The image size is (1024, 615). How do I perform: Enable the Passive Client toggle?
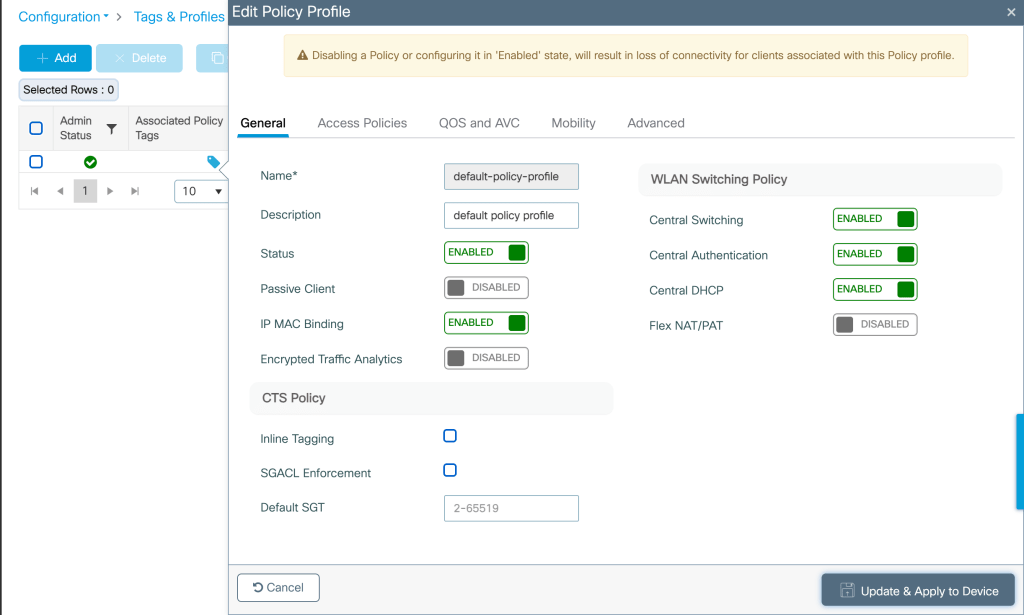coord(486,288)
